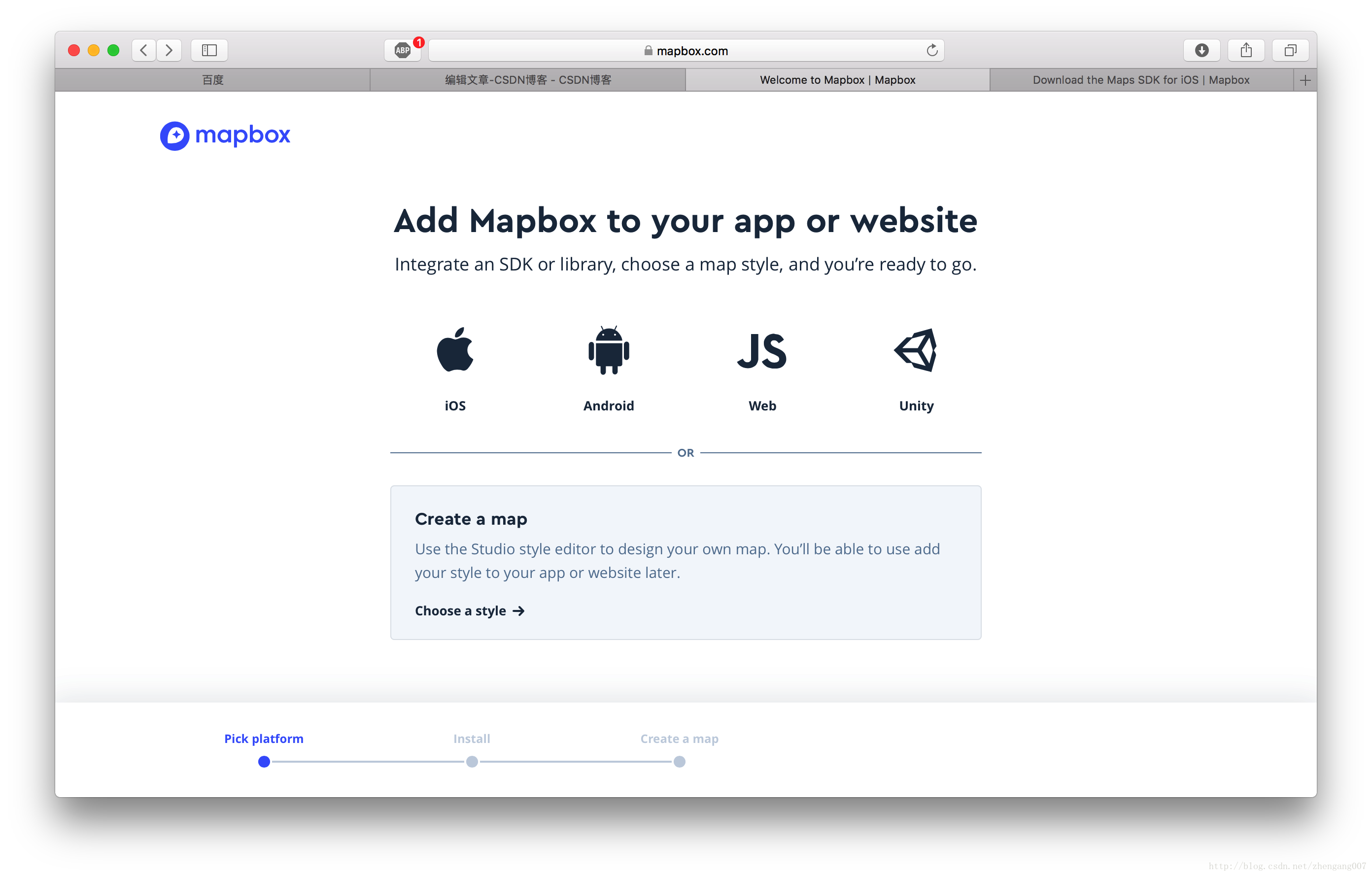The image size is (1372, 876).
Task: Click the Mapbox logo
Action: (x=225, y=135)
